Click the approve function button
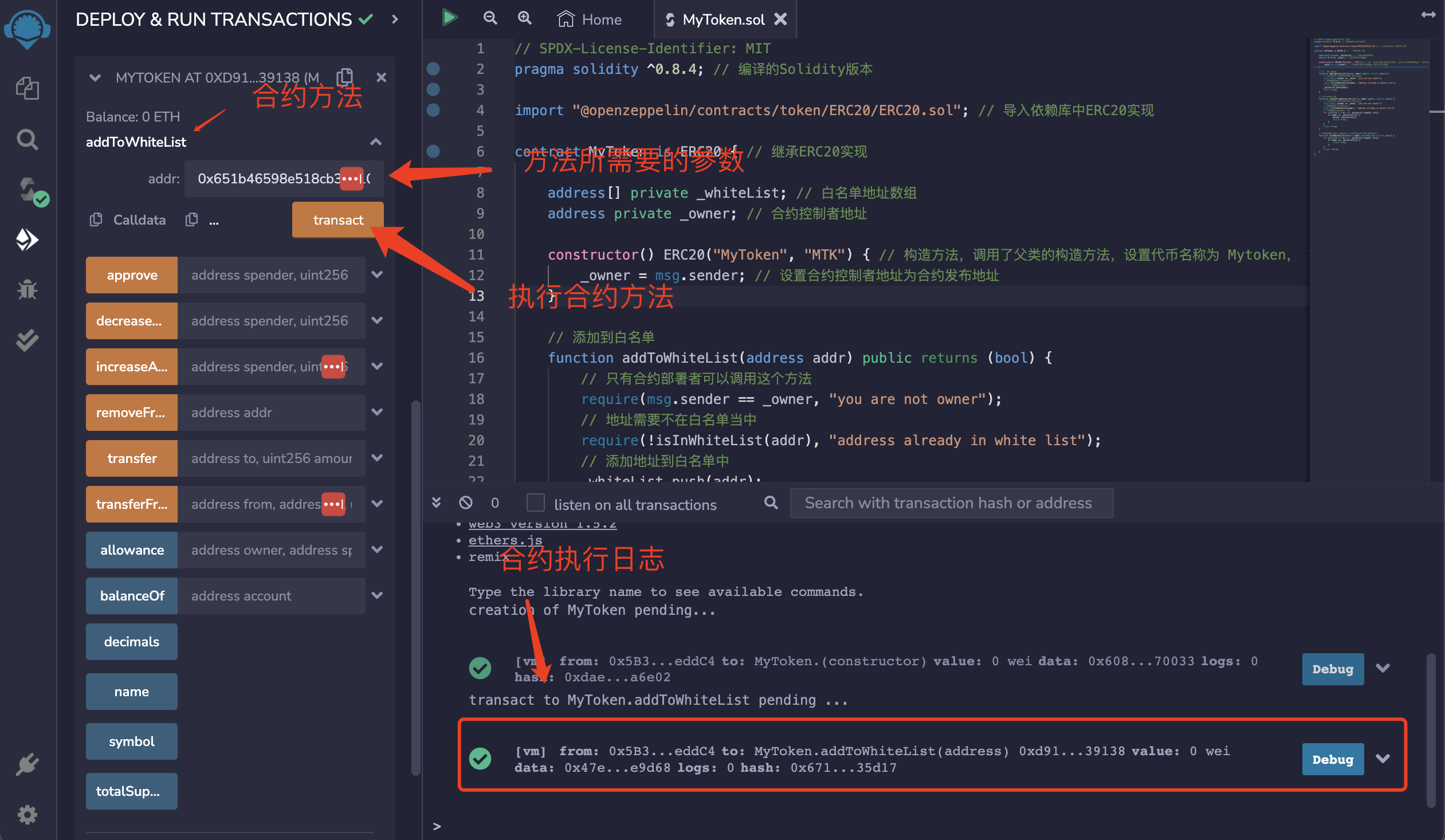 [x=132, y=274]
